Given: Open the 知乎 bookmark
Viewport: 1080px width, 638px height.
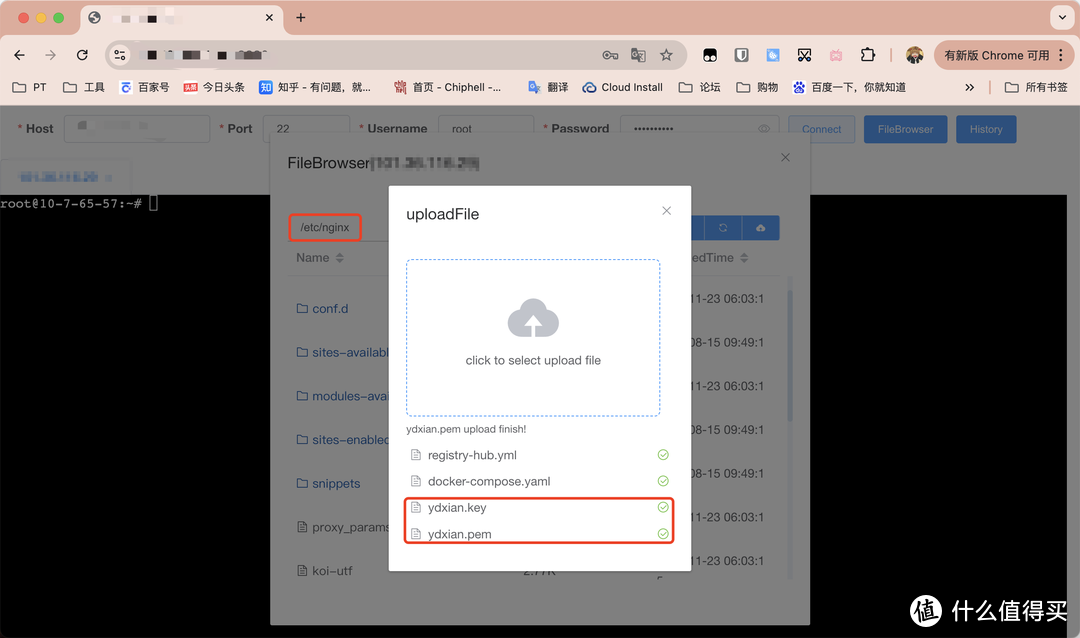Looking at the screenshot, I should 315,88.
